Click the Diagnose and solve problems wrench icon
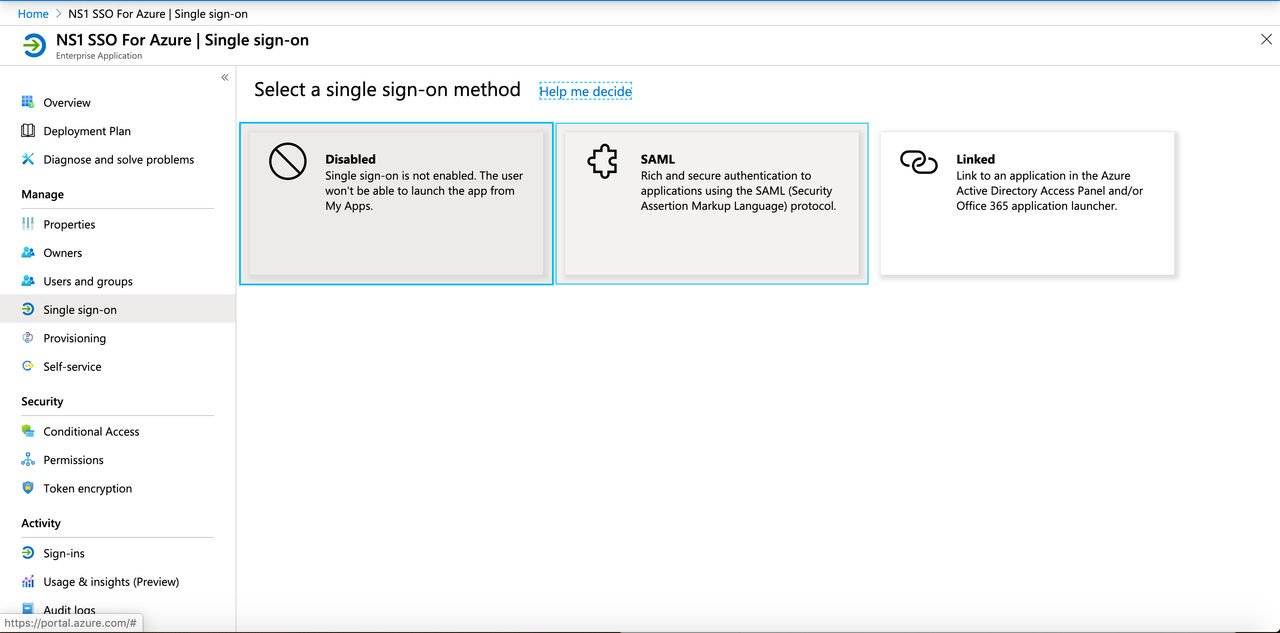1280x633 pixels. tap(28, 159)
